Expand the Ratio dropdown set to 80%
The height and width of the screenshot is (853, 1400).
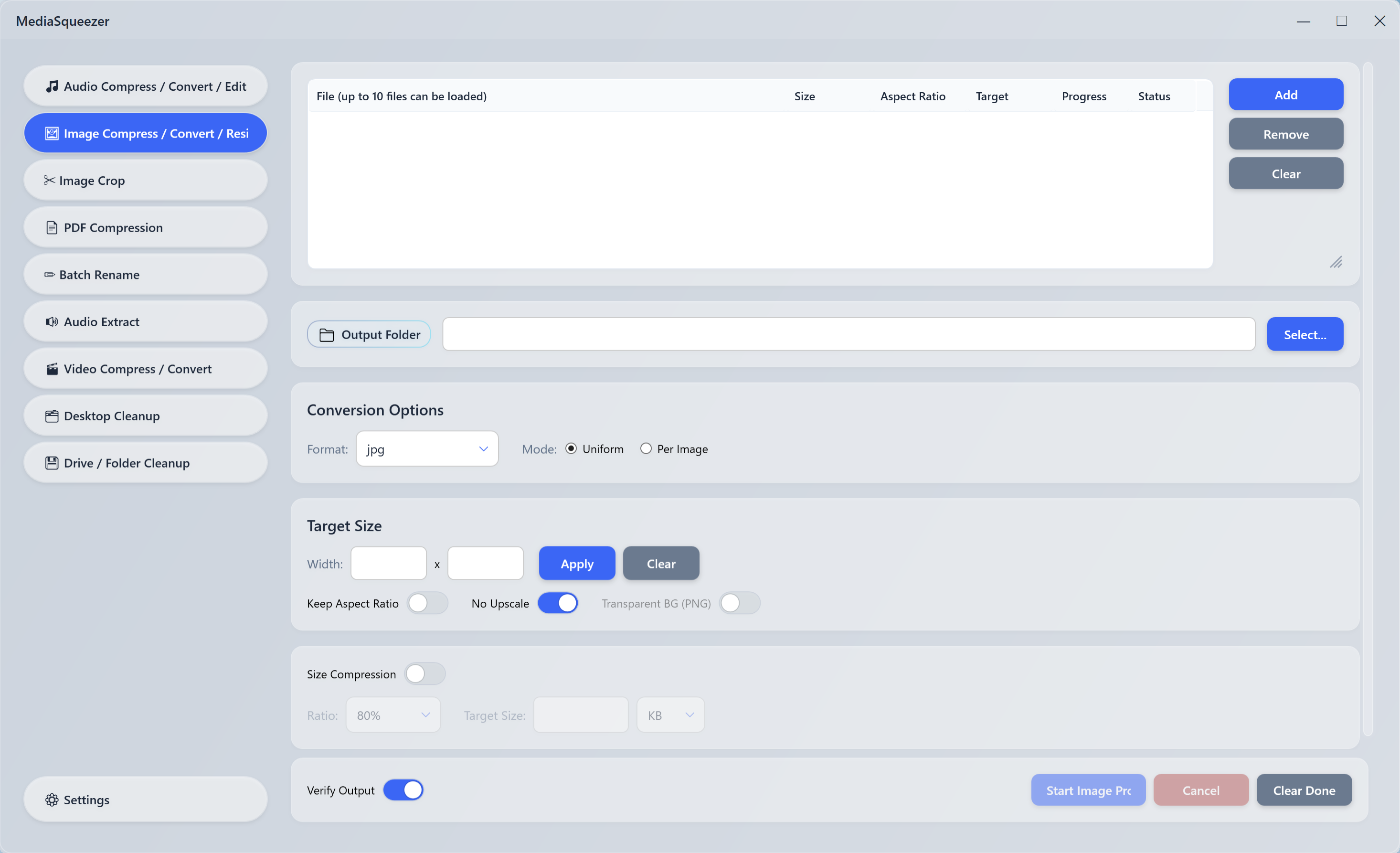point(392,715)
